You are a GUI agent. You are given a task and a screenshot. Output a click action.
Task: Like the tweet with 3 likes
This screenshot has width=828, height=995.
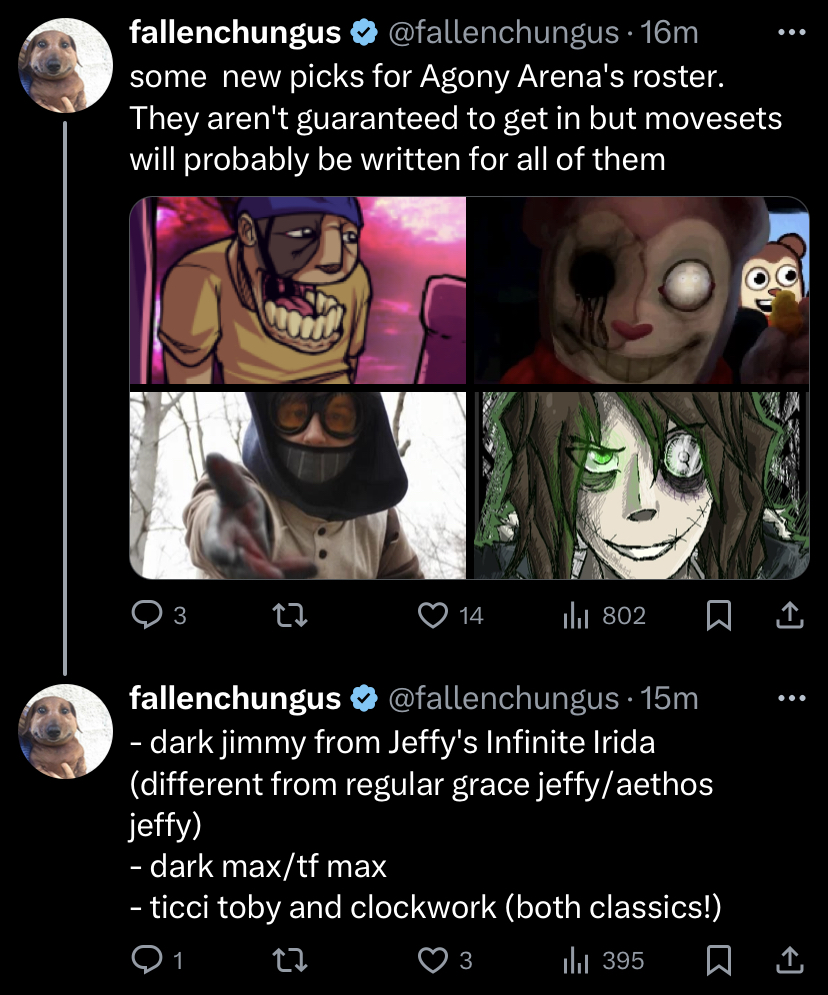click(x=434, y=961)
